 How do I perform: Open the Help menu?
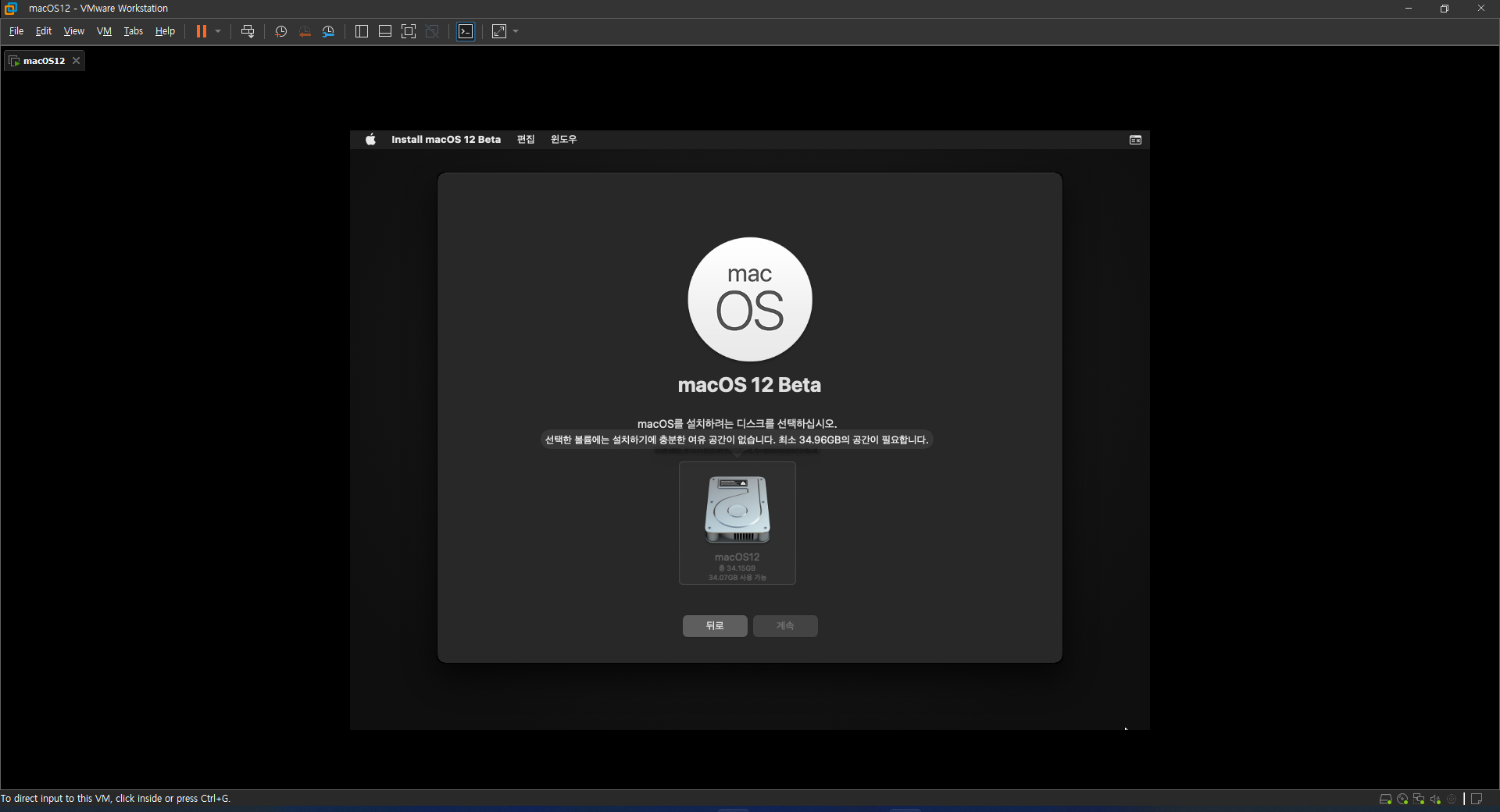[165, 31]
